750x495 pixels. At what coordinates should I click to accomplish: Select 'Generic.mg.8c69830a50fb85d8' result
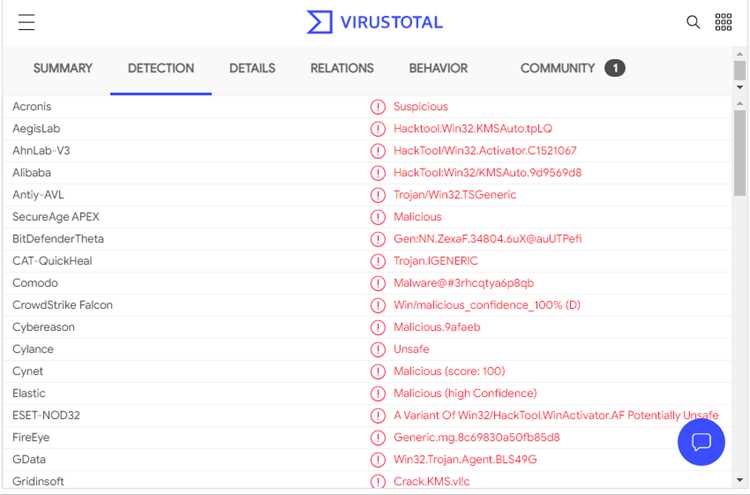click(x=476, y=437)
